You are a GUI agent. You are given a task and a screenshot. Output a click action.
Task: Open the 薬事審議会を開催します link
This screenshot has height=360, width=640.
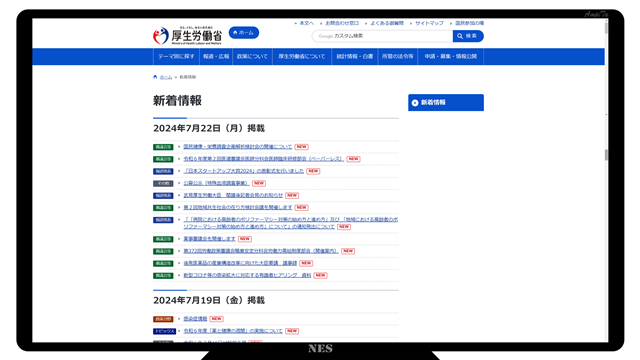click(209, 239)
